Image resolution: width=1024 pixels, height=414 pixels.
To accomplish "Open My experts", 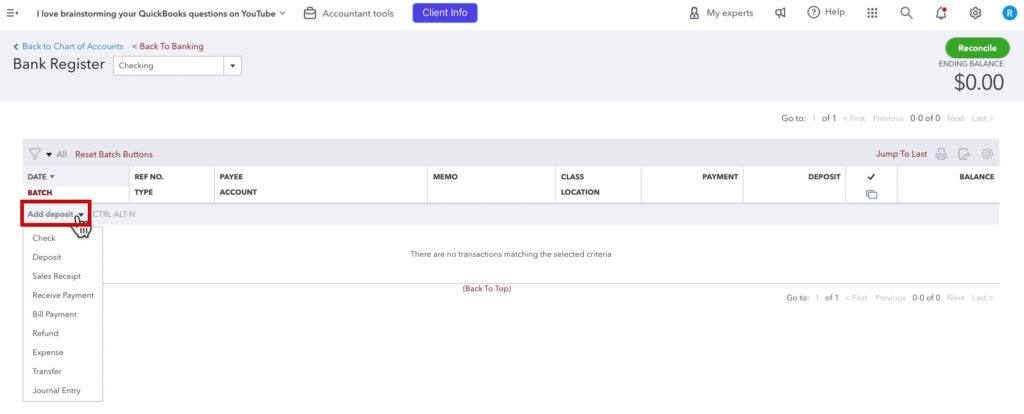I will (x=720, y=13).
